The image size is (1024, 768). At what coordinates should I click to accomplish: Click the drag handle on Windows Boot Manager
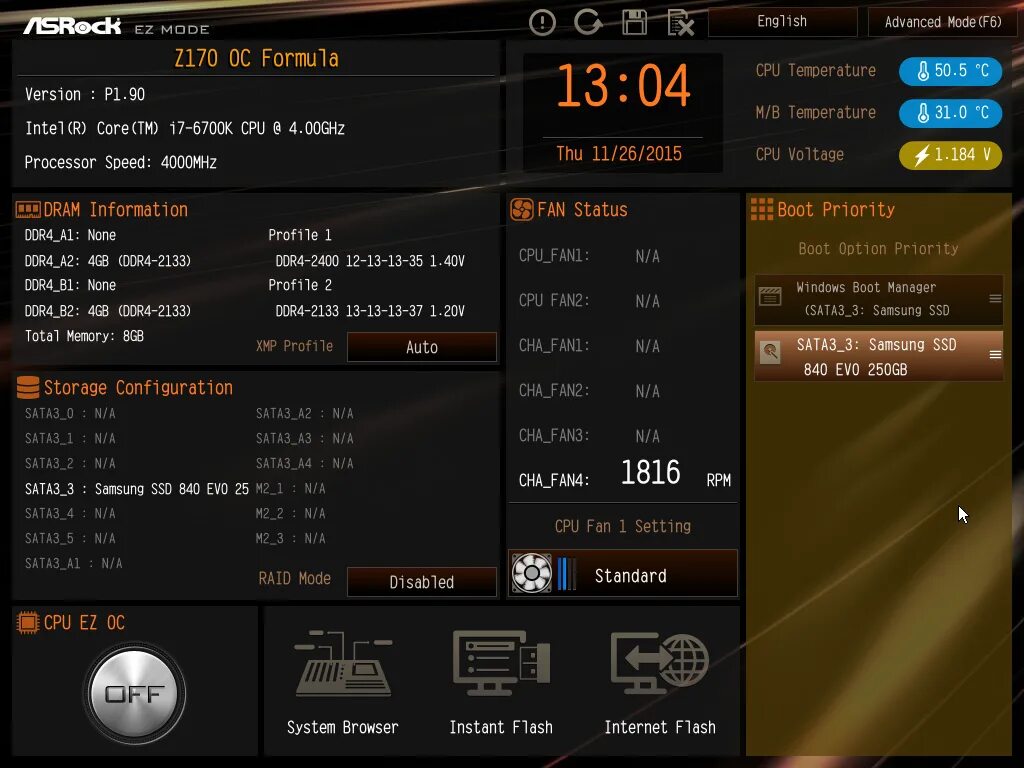(x=995, y=298)
